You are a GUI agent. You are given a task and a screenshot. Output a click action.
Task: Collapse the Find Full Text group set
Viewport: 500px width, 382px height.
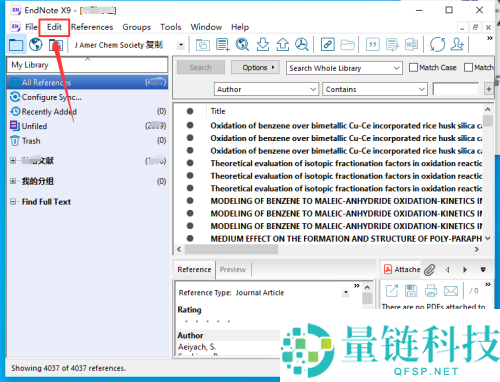click(x=13, y=202)
